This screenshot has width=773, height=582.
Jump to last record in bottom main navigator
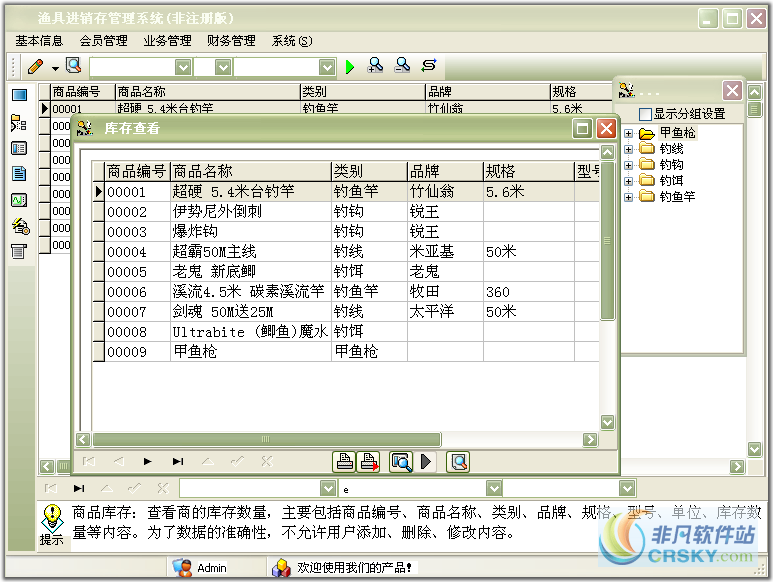pyautogui.click(x=79, y=488)
